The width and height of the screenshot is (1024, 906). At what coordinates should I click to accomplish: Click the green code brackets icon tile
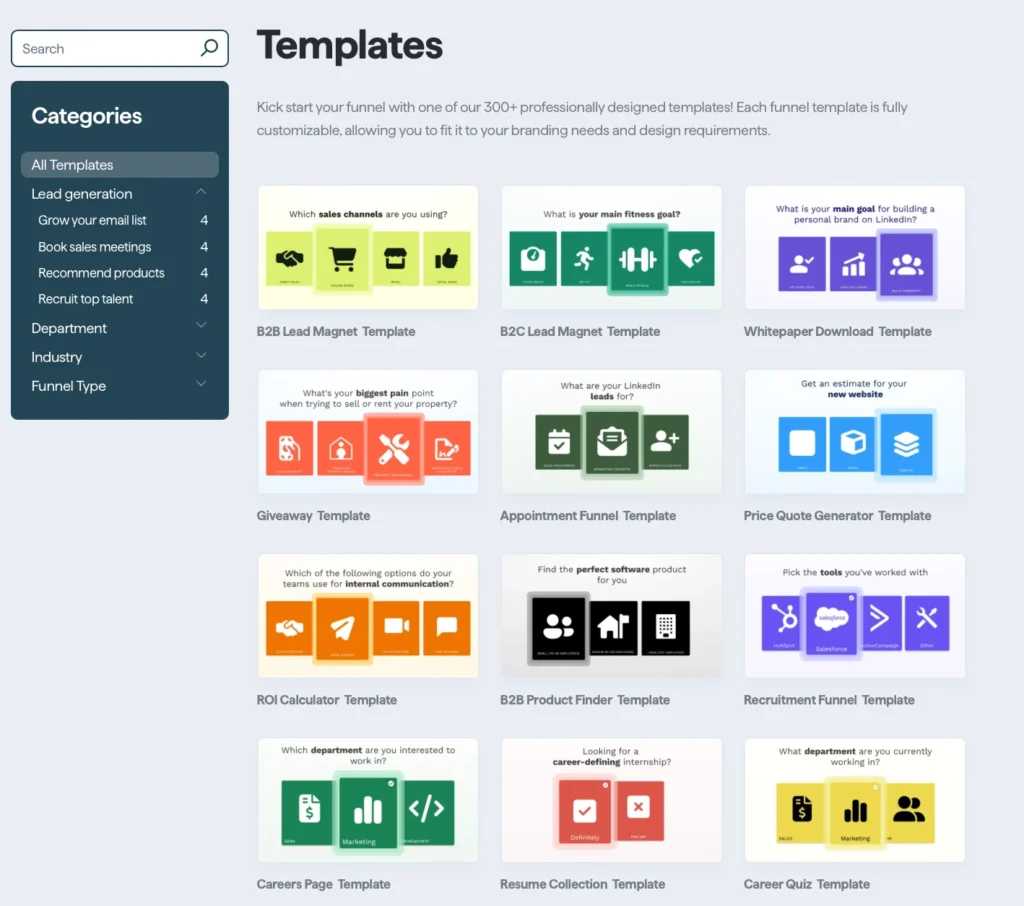[x=428, y=812]
